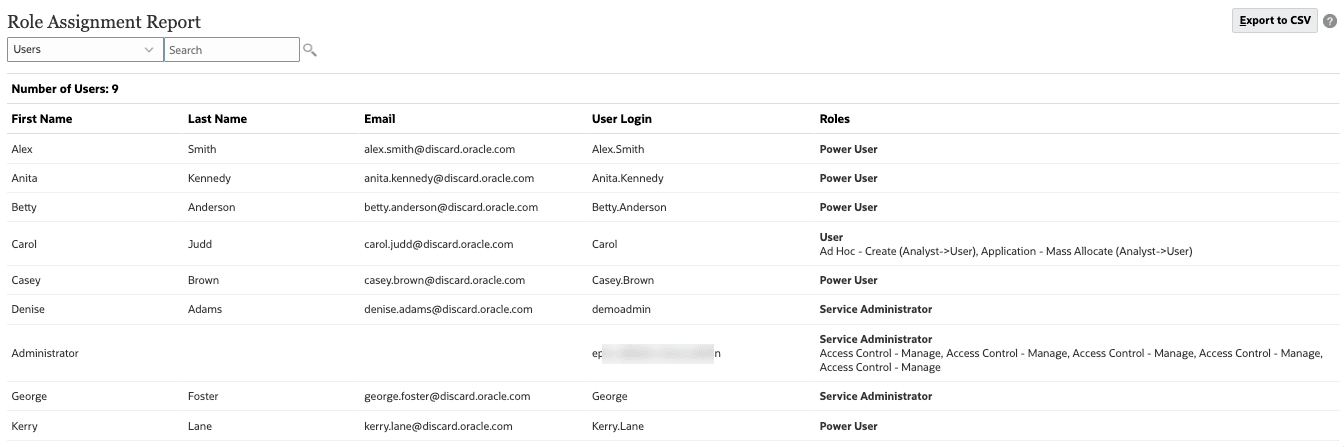Click Administrator in First Name column
The height and width of the screenshot is (447, 1344).
click(45, 353)
